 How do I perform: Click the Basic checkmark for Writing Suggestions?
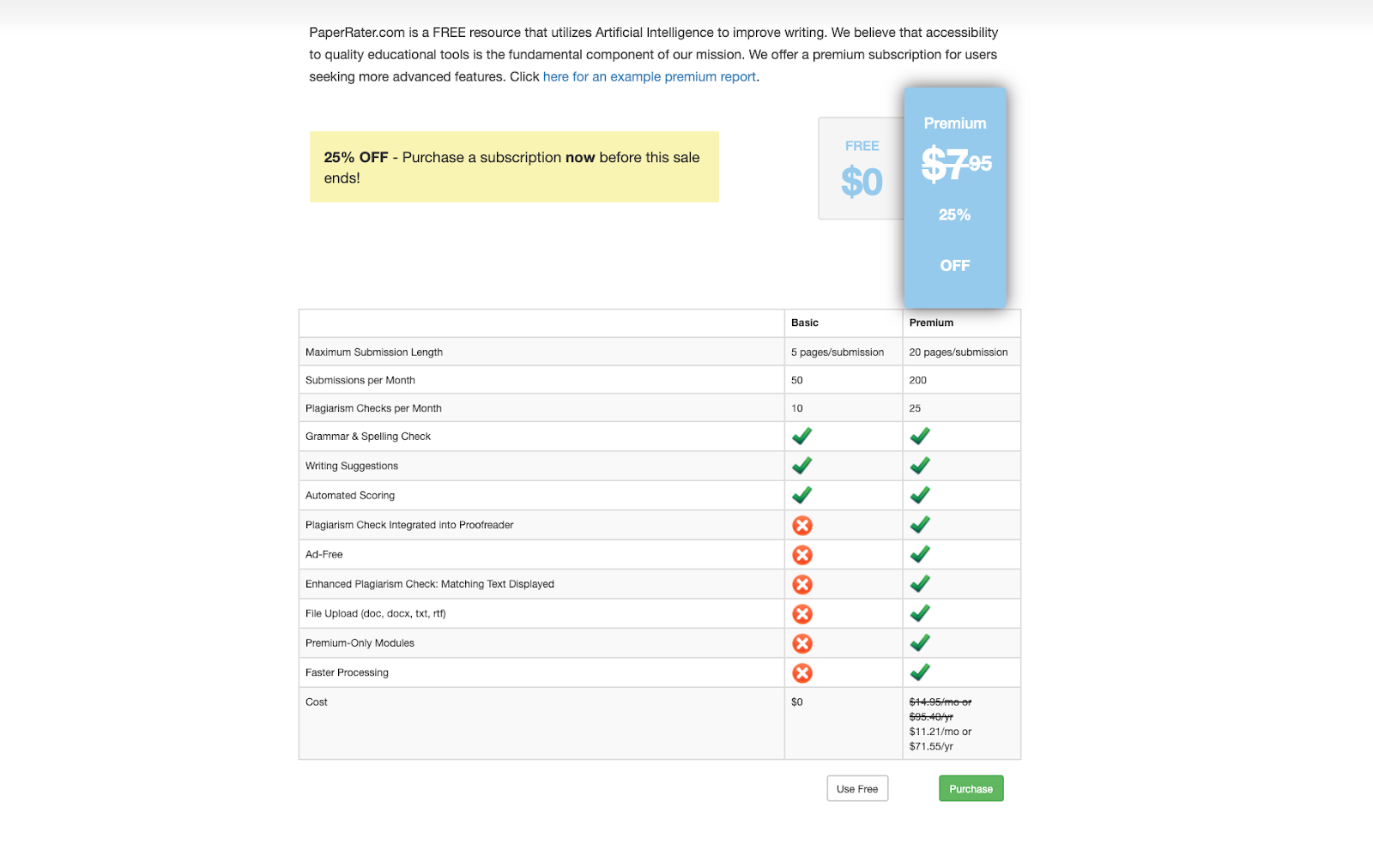[802, 466]
